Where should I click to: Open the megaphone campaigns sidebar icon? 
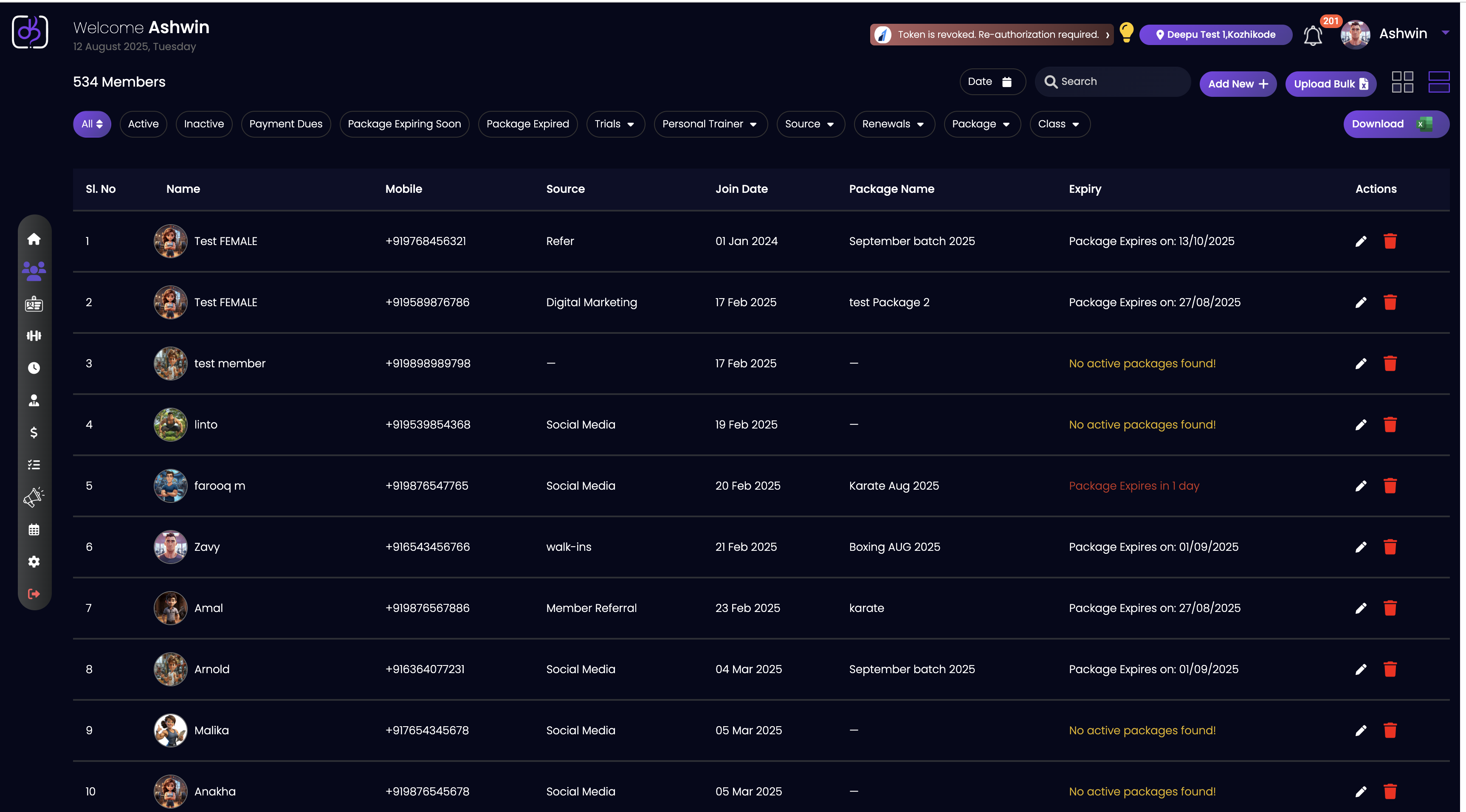pyautogui.click(x=34, y=497)
